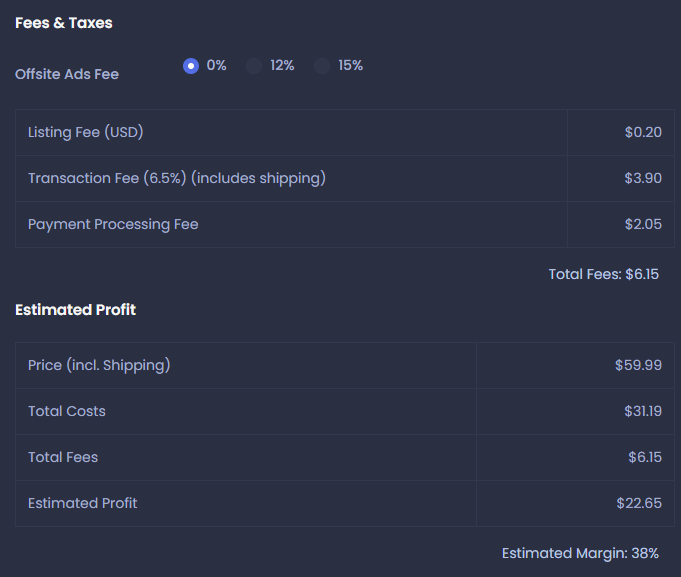Click the $3.90 transaction fee amount

pos(643,178)
